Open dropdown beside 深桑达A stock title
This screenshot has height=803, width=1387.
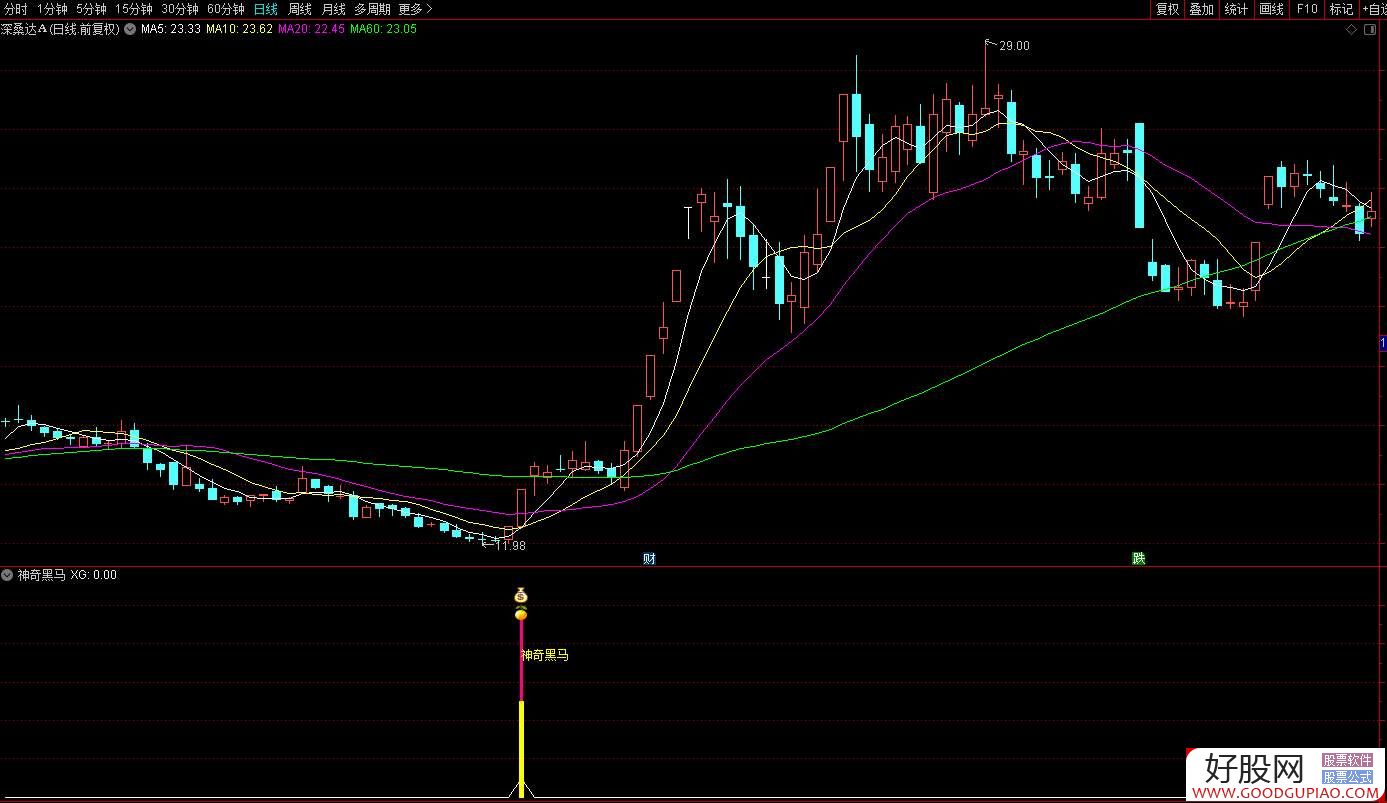[x=130, y=29]
